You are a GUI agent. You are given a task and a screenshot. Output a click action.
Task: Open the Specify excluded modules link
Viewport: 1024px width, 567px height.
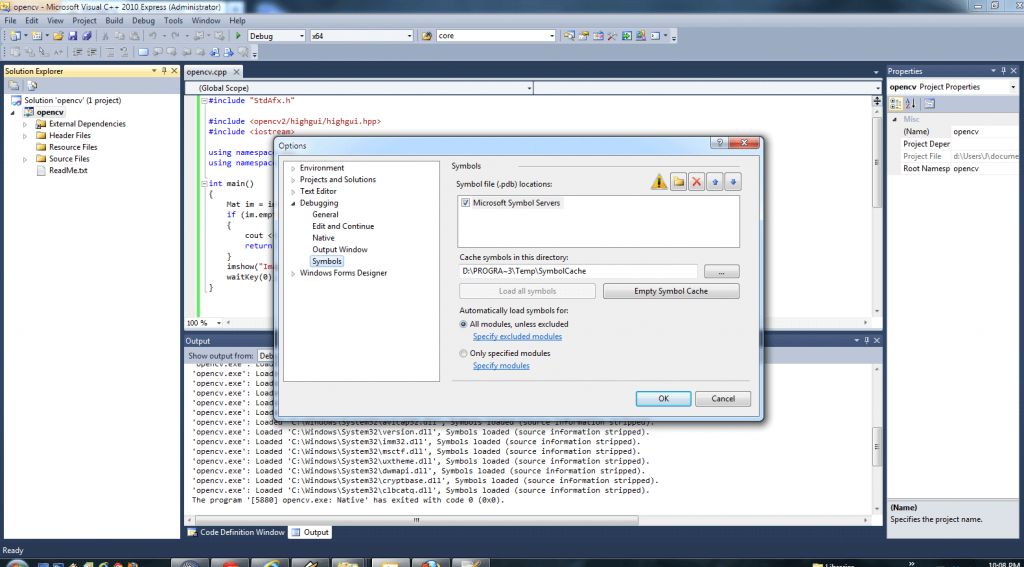coord(517,336)
